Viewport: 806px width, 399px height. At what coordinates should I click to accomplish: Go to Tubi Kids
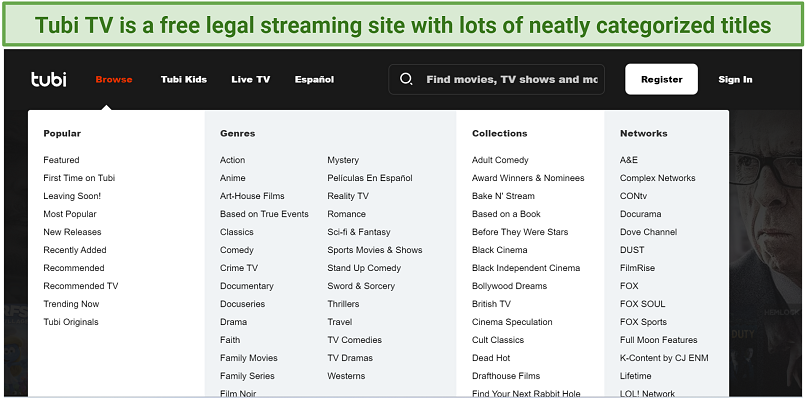point(184,79)
